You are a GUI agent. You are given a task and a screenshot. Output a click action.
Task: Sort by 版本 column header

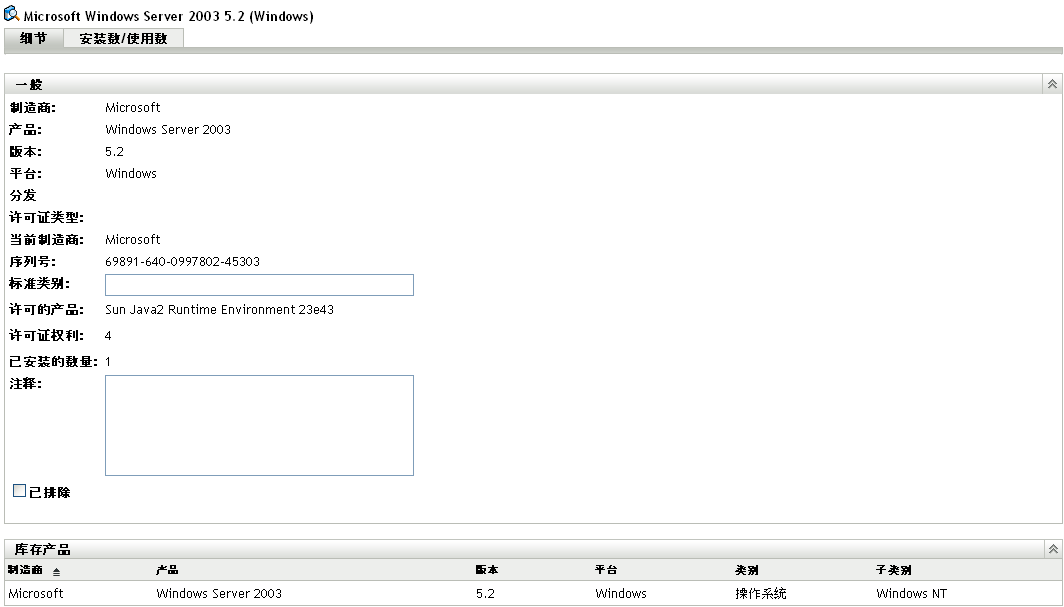pos(487,570)
